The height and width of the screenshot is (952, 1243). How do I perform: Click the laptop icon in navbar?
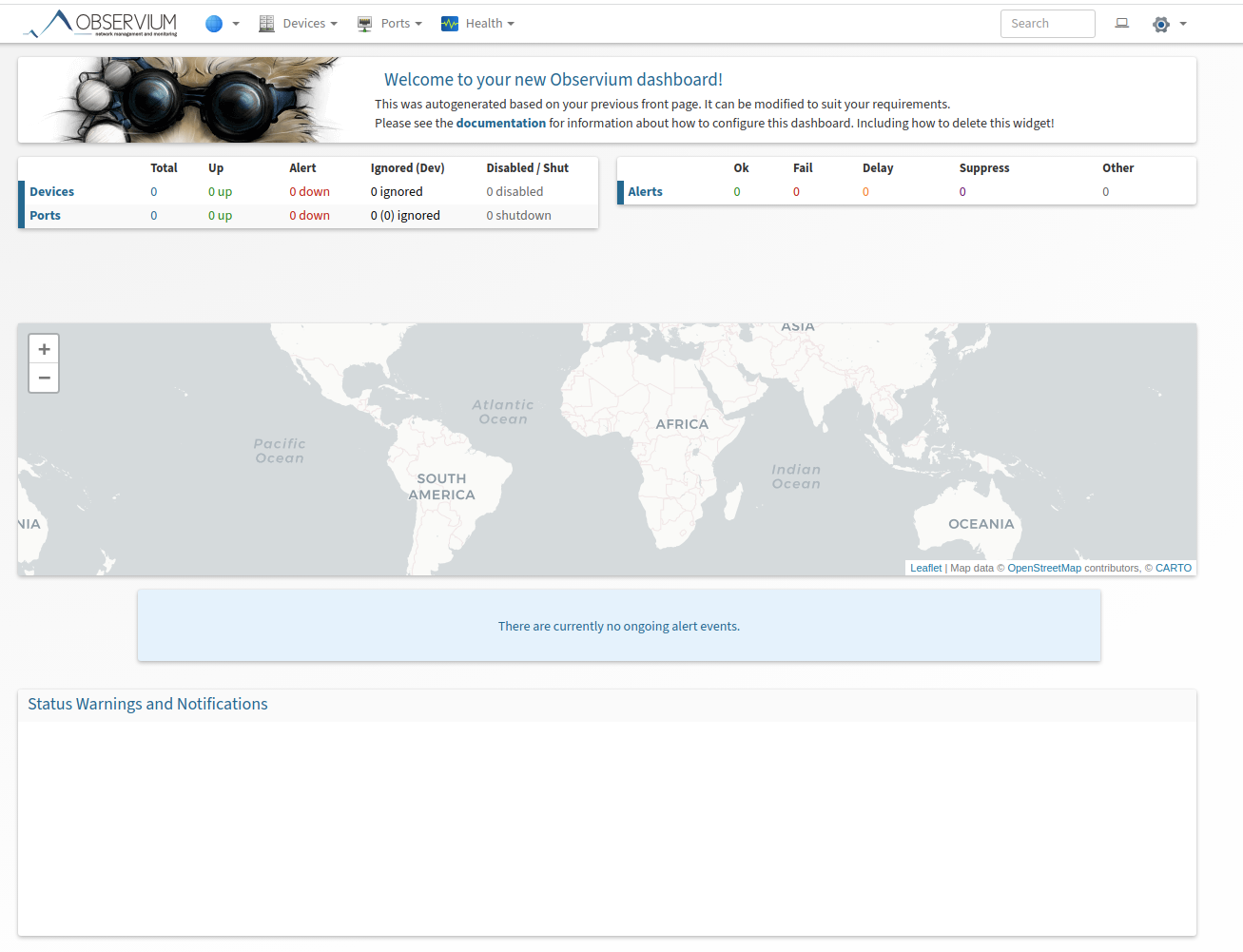(x=1122, y=24)
